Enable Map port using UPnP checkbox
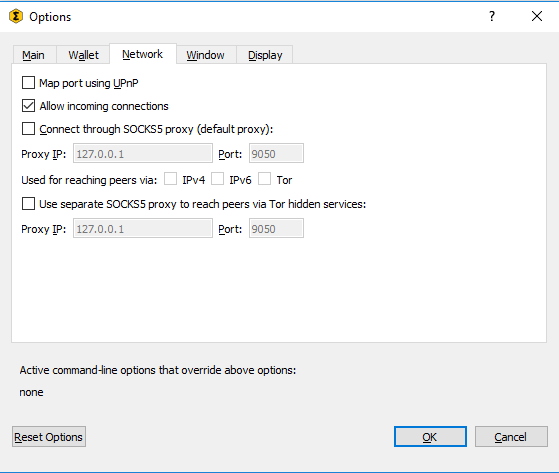Viewport: 559px width, 473px height. (29, 83)
